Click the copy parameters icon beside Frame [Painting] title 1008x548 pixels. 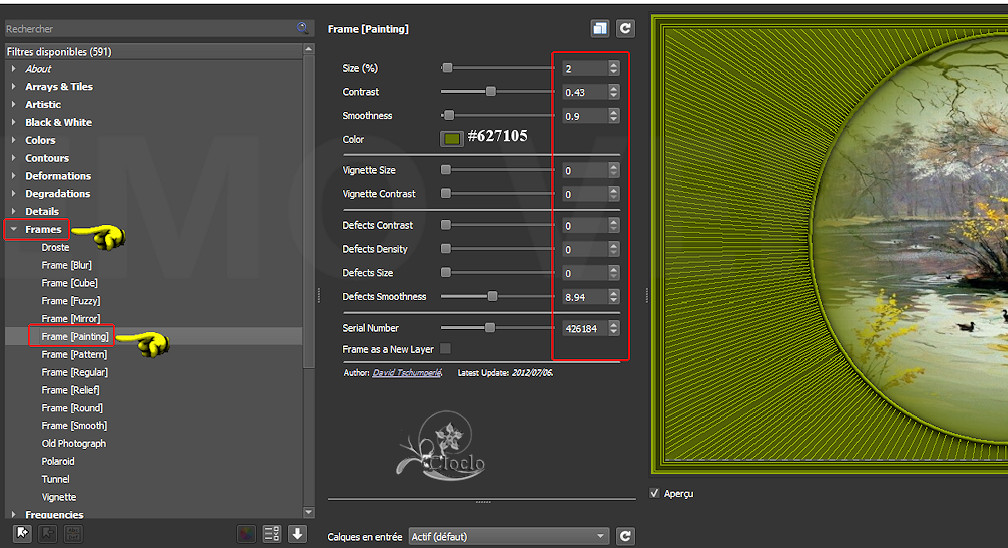600,29
